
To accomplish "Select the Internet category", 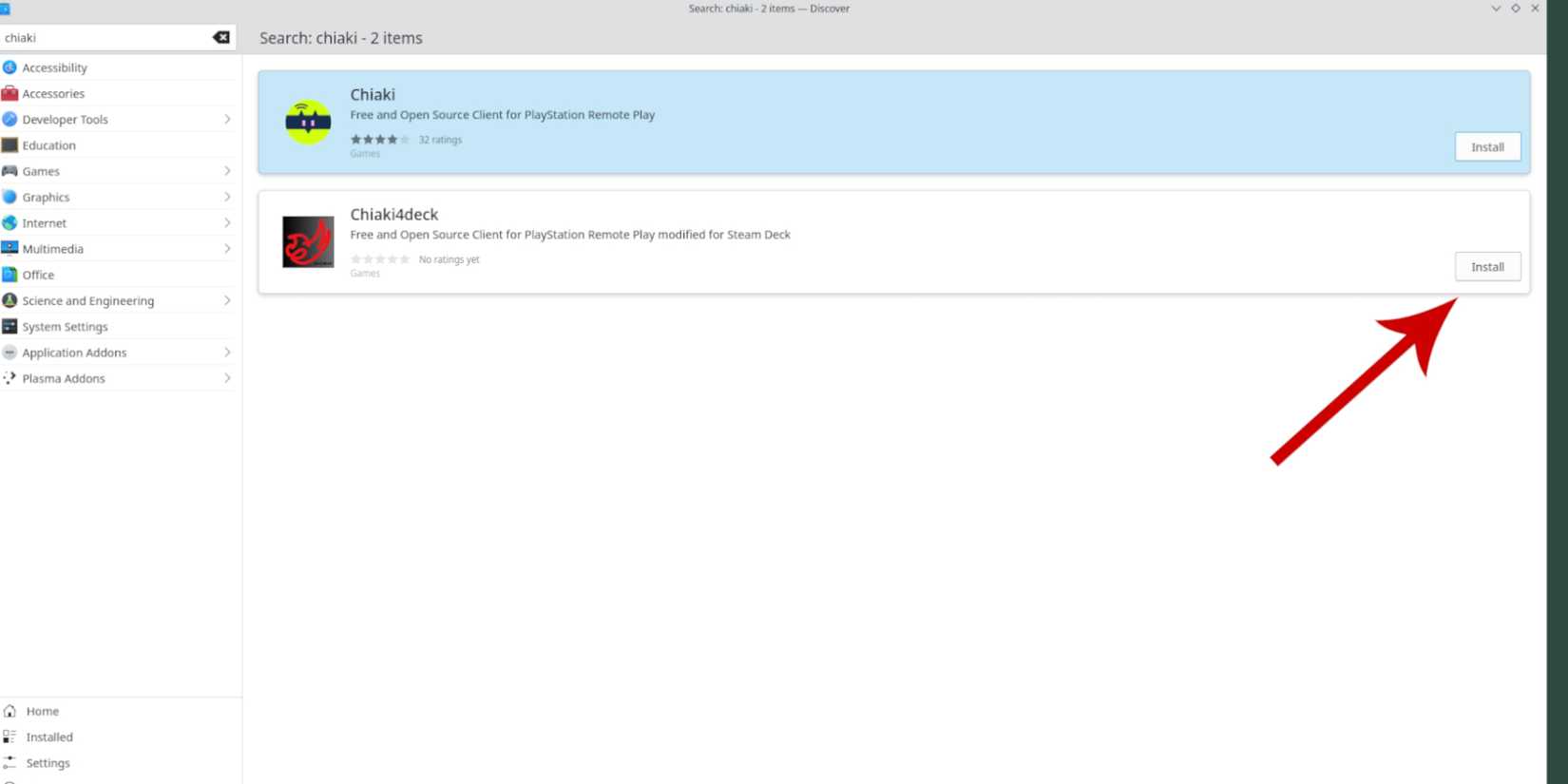I will coord(45,223).
